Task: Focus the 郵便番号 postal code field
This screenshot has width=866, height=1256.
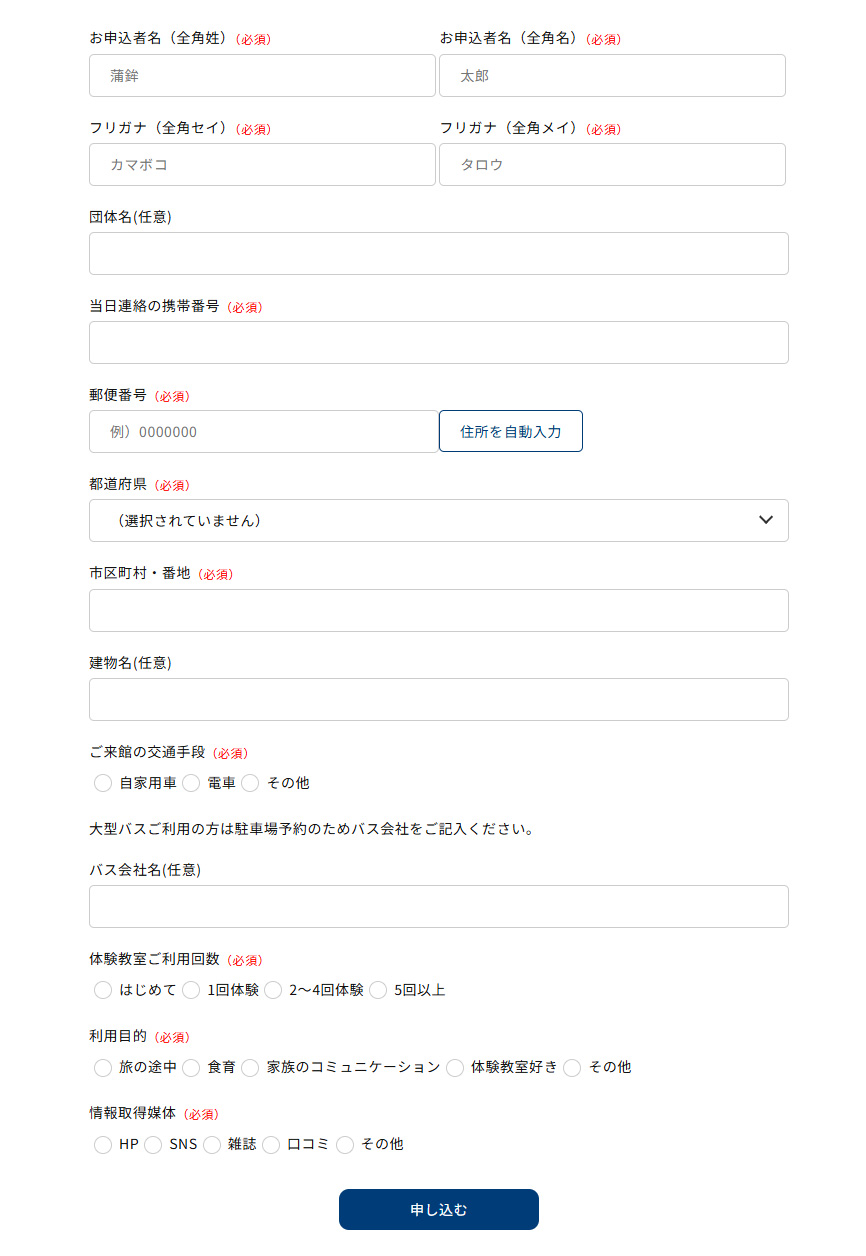Action: (x=264, y=431)
